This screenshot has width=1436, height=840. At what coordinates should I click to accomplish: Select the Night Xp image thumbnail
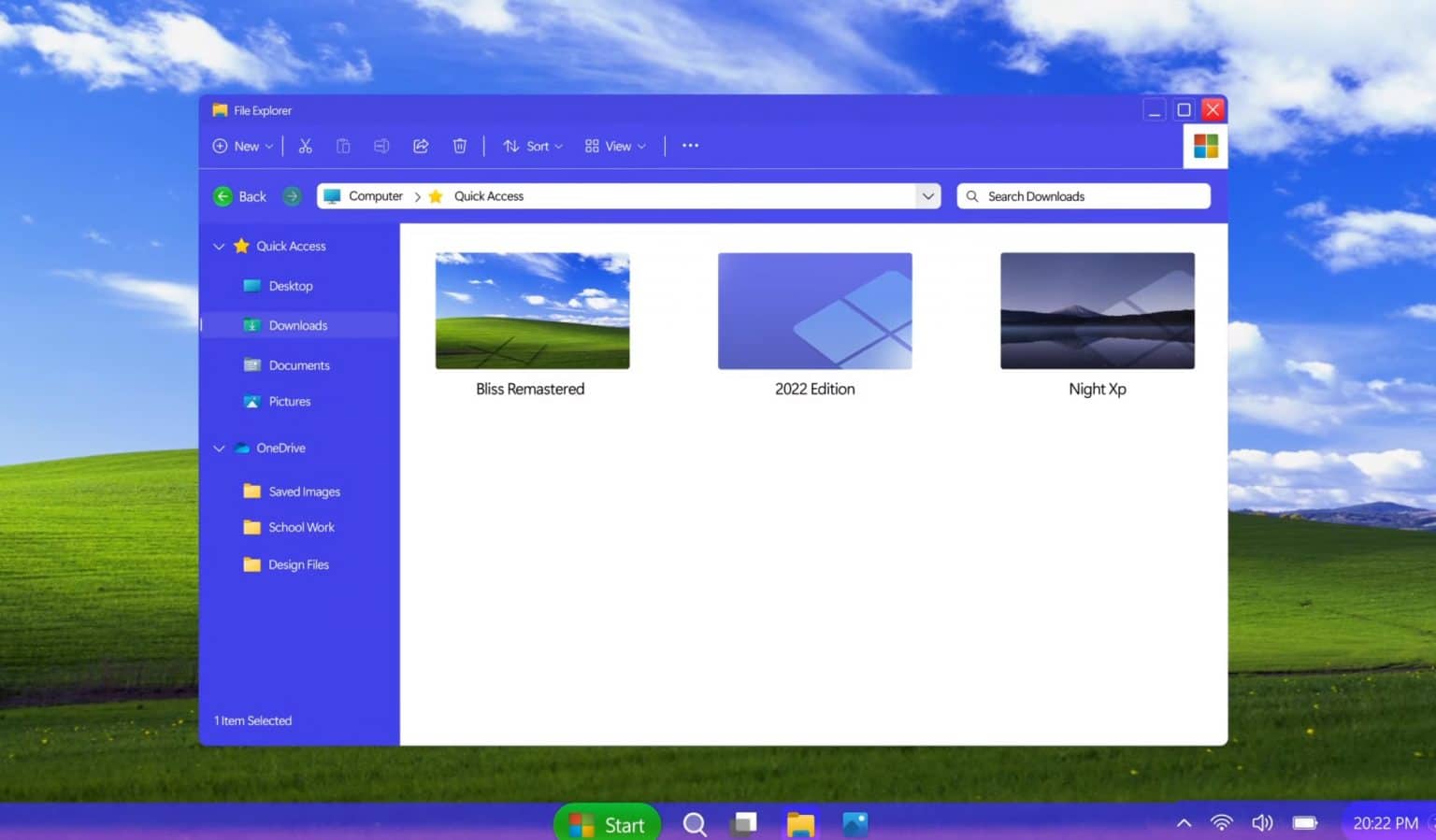pyautogui.click(x=1097, y=310)
